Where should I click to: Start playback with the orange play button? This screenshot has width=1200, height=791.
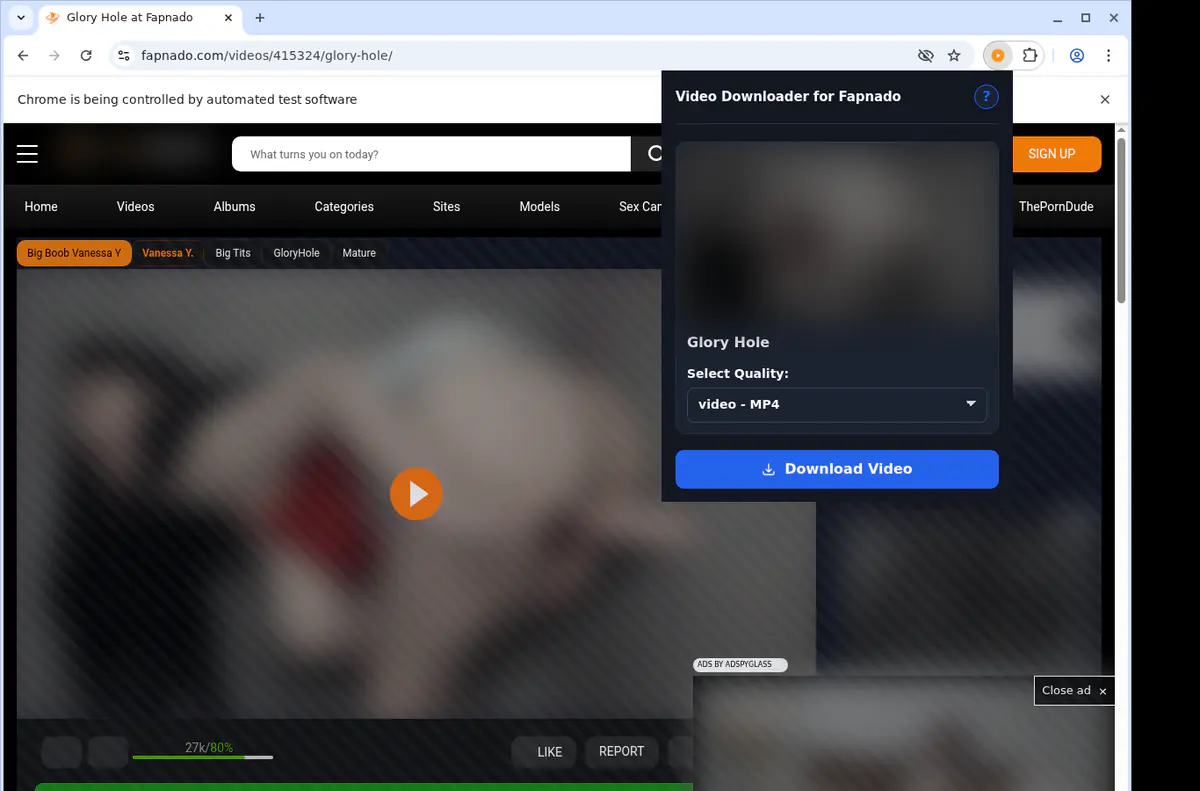pyautogui.click(x=416, y=494)
